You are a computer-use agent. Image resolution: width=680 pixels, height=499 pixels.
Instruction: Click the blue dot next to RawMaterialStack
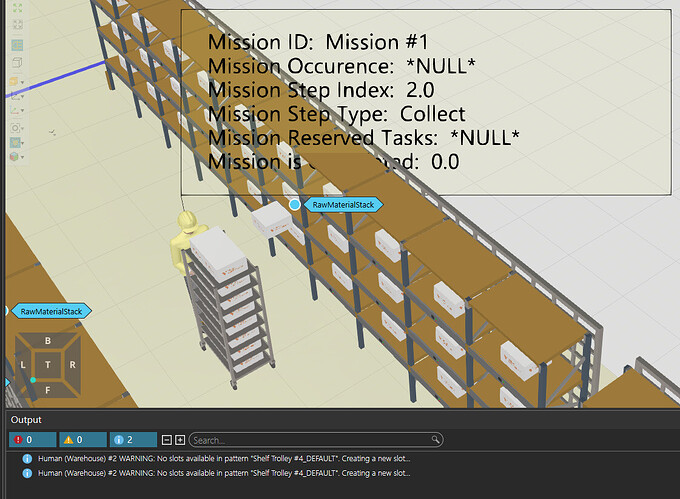point(294,204)
